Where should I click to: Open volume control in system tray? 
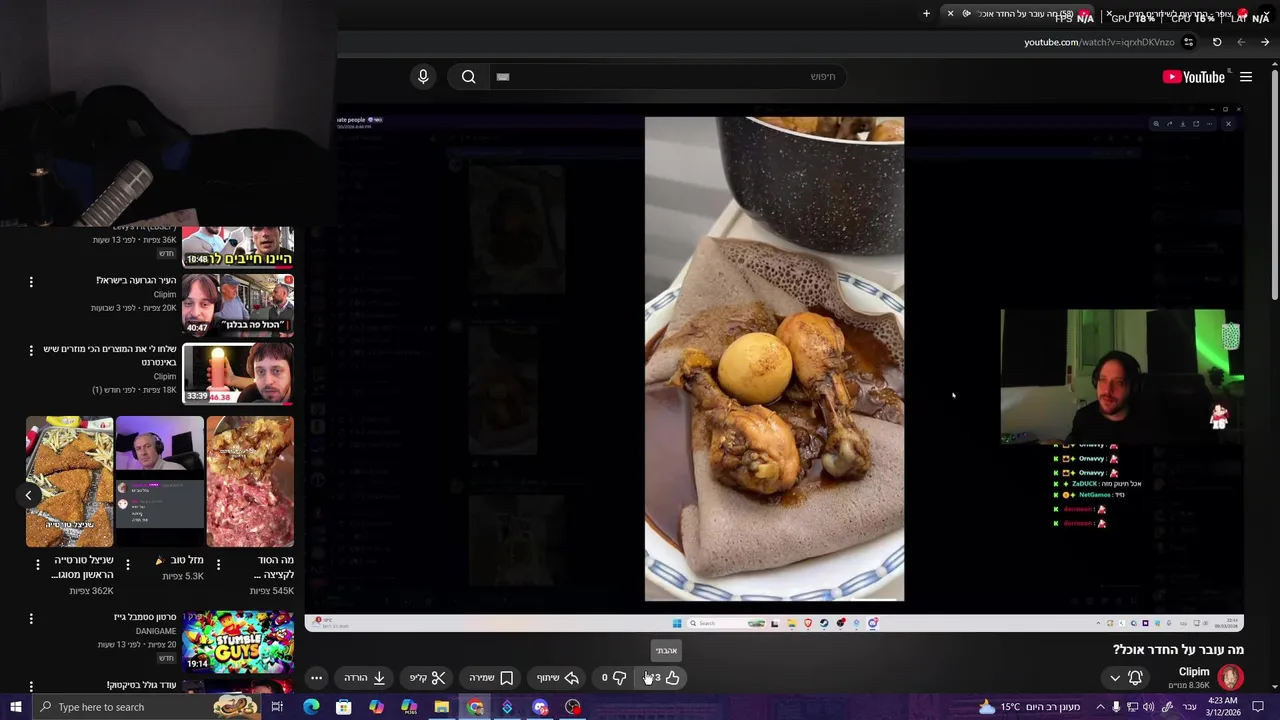point(1148,707)
